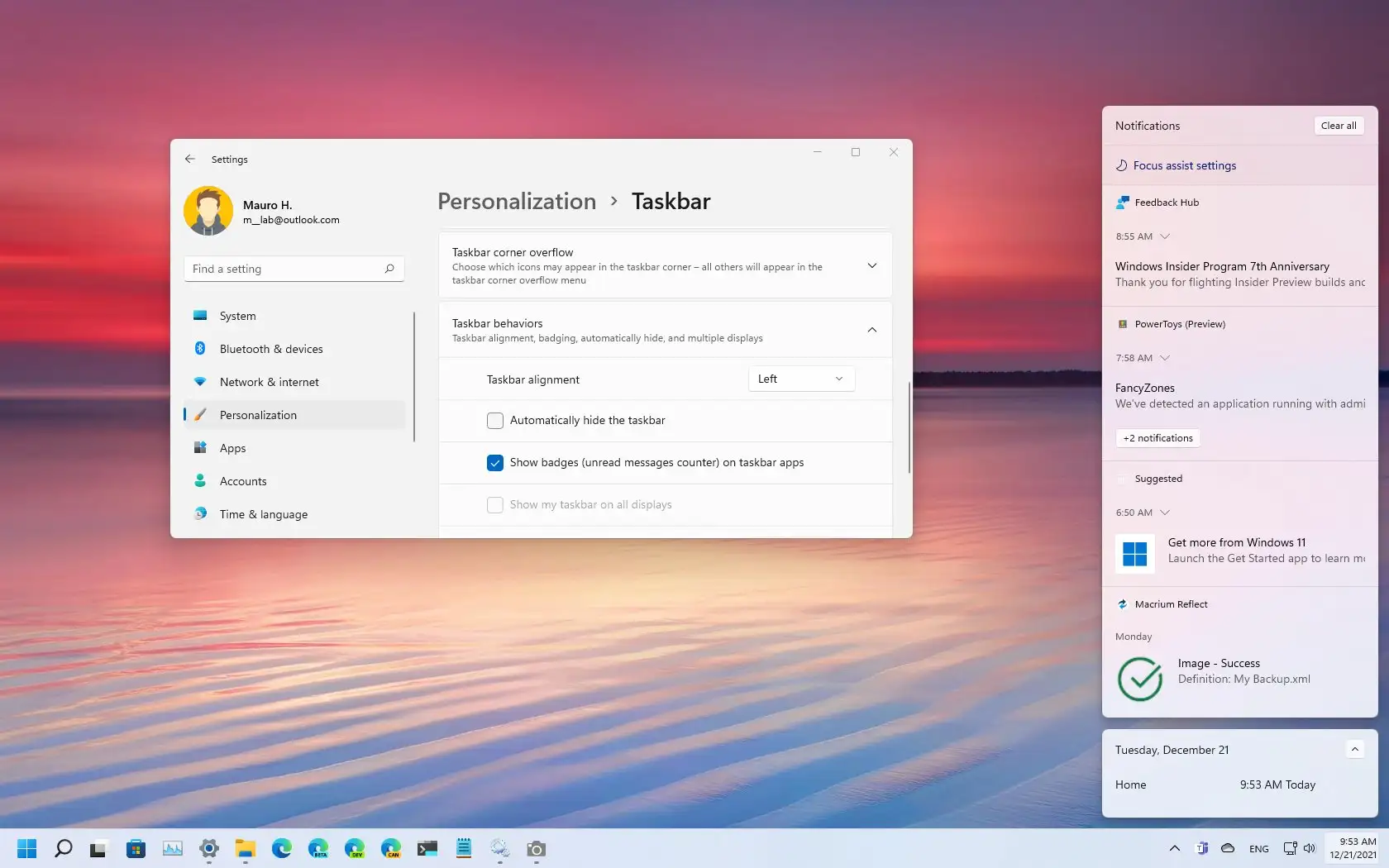Click the back arrow in Settings
This screenshot has width=1389, height=868.
190,159
